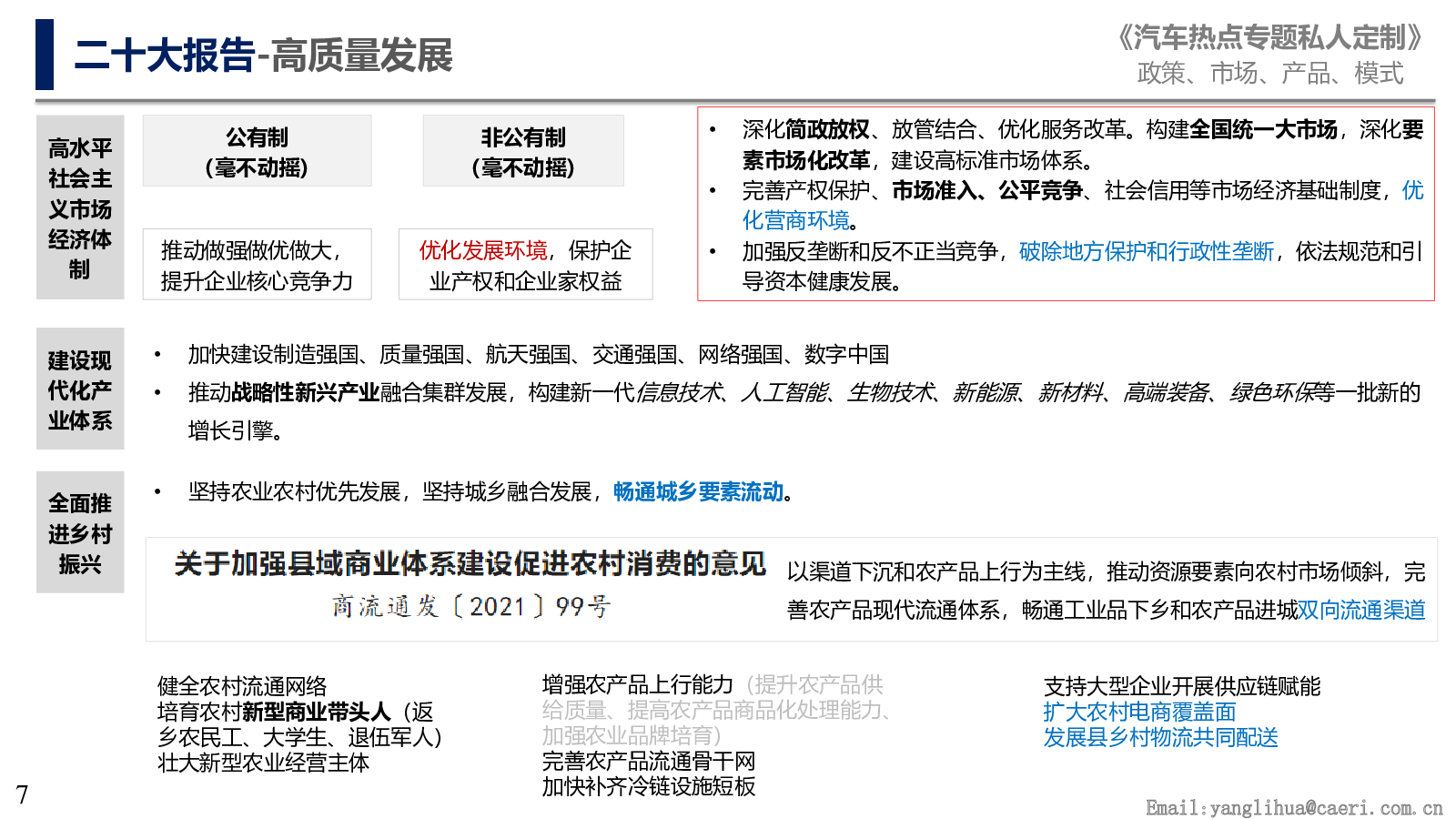Image resolution: width=1456 pixels, height=819 pixels.
Task: Click the line 健全农村流通网络
Action: coord(242,685)
